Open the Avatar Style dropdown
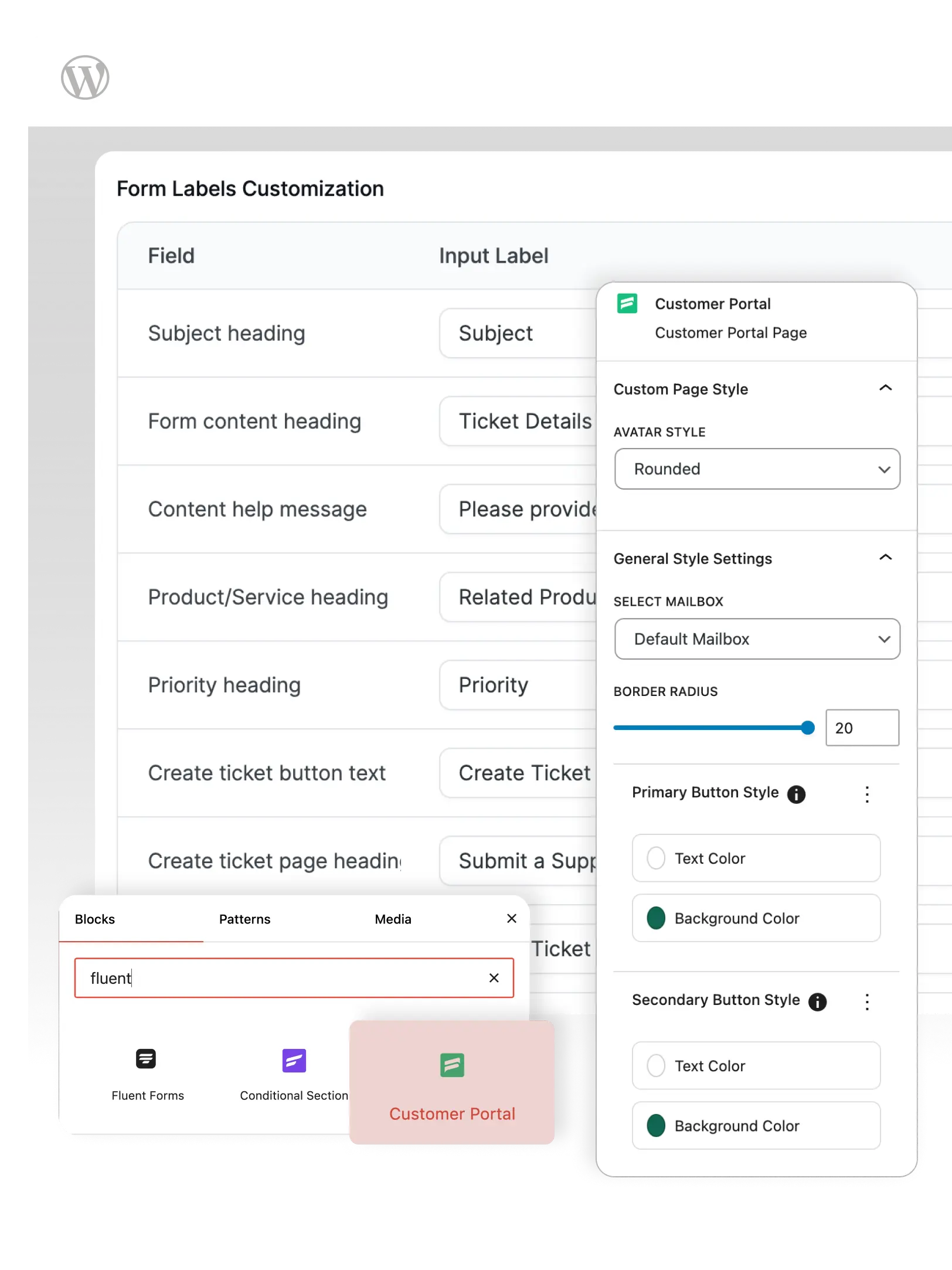Viewport: 952px width, 1270px height. [757, 469]
